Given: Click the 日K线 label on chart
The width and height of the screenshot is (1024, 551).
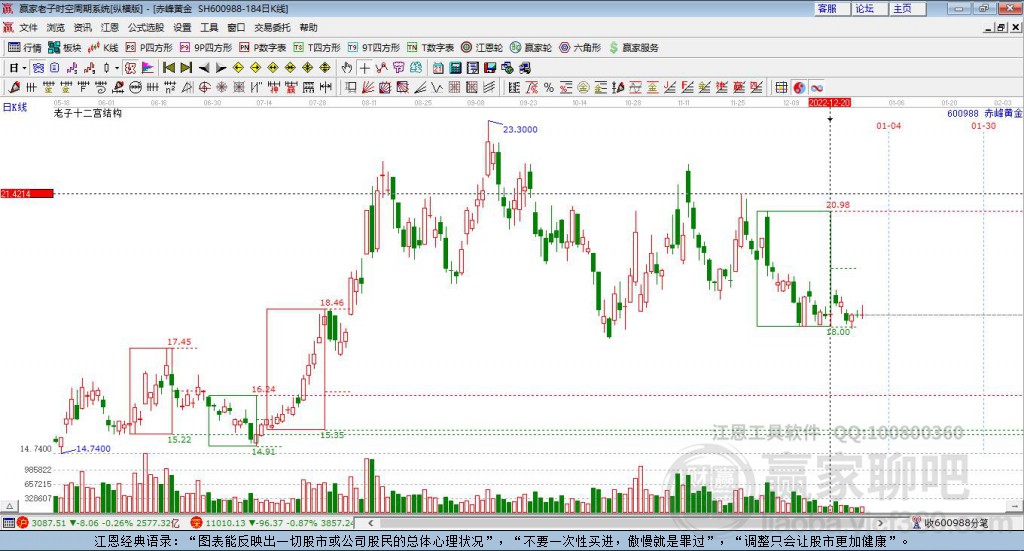Looking at the screenshot, I should point(15,107).
